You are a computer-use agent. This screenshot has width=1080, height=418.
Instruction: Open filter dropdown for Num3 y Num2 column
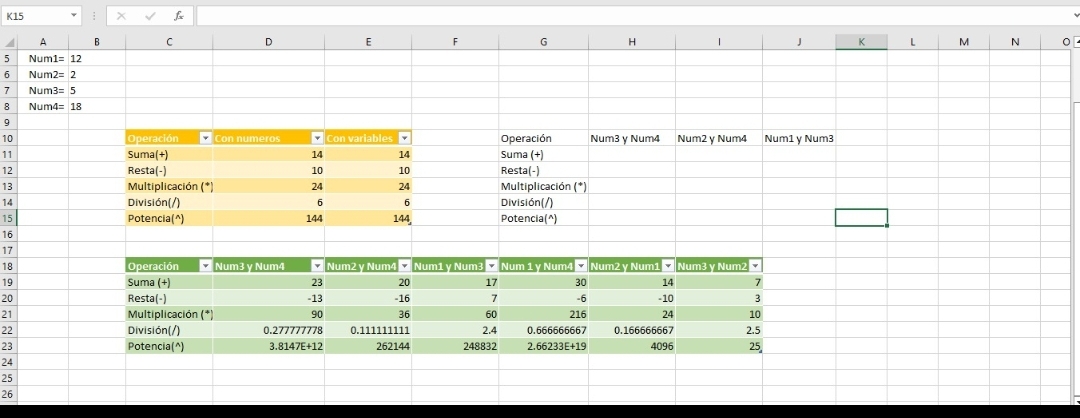click(x=756, y=266)
